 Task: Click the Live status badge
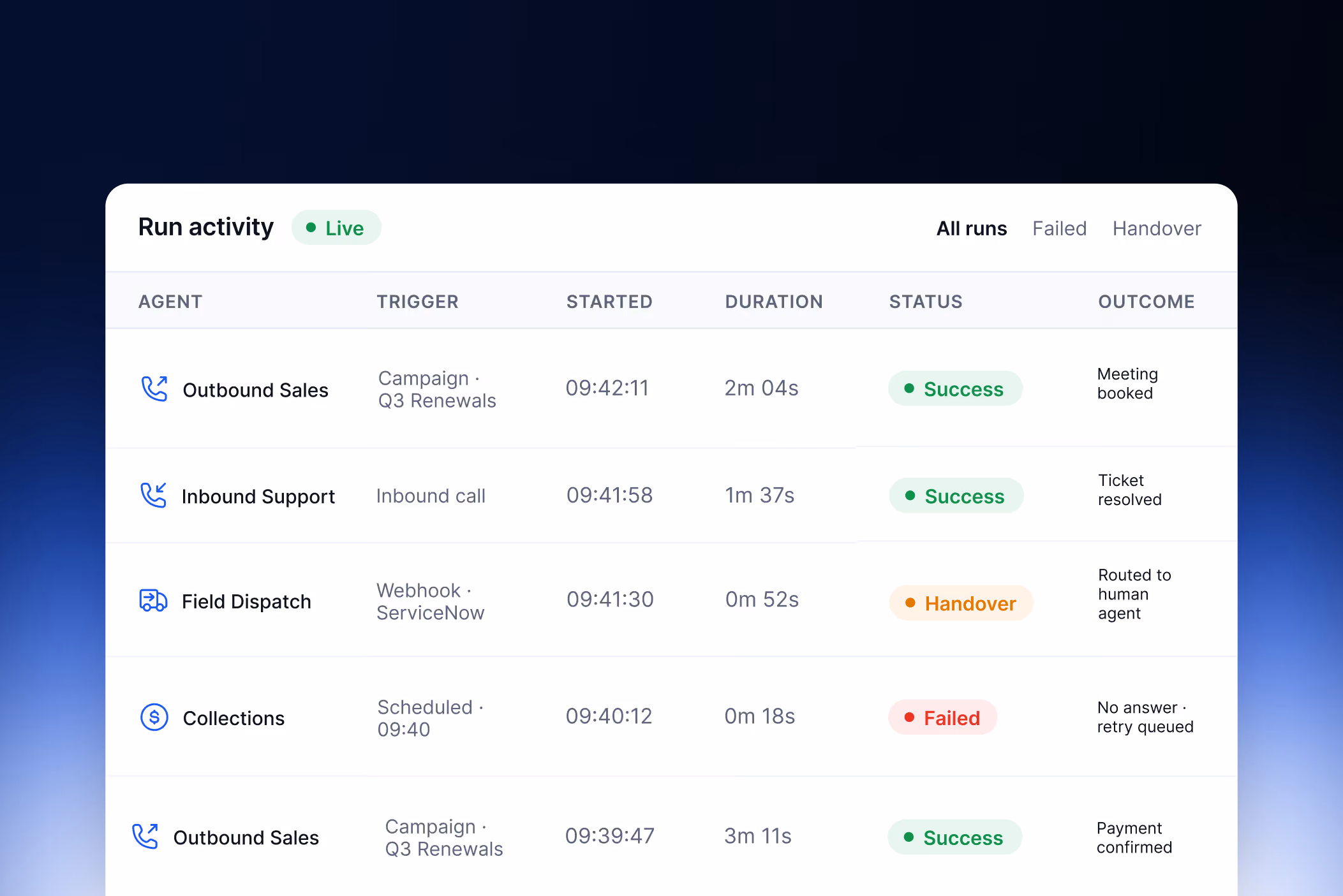pos(336,228)
